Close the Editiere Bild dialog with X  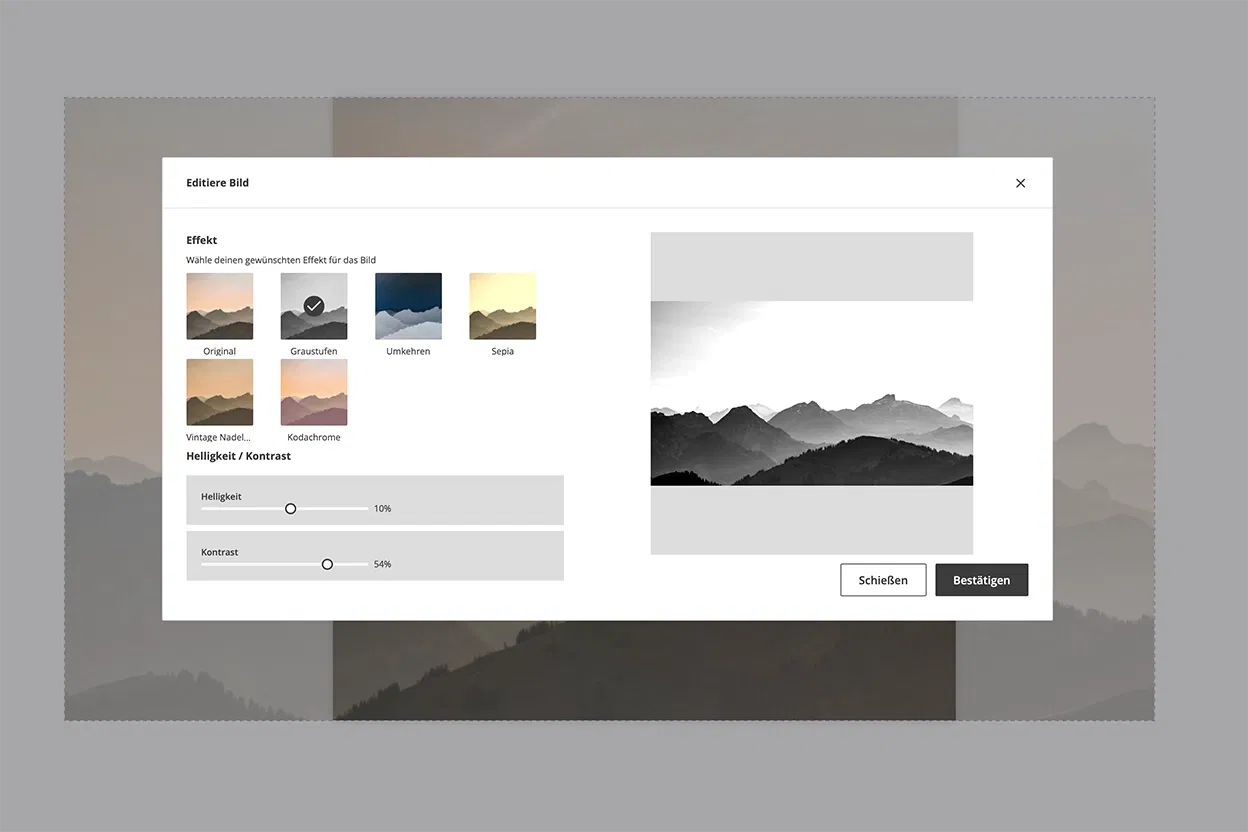1020,183
